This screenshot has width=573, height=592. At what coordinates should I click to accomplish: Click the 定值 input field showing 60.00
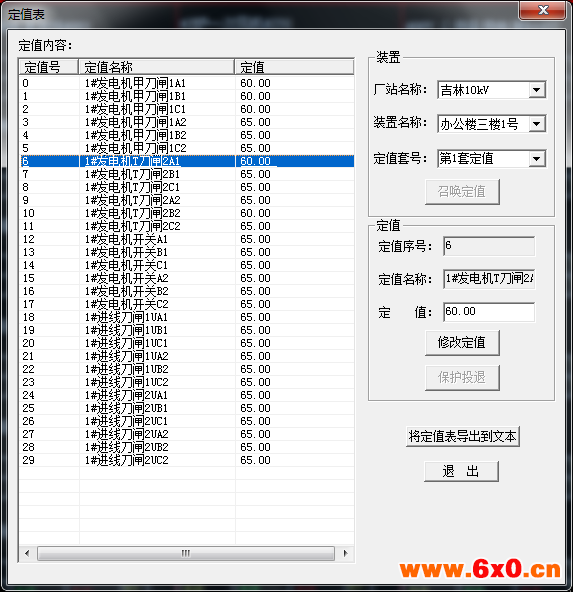(489, 312)
